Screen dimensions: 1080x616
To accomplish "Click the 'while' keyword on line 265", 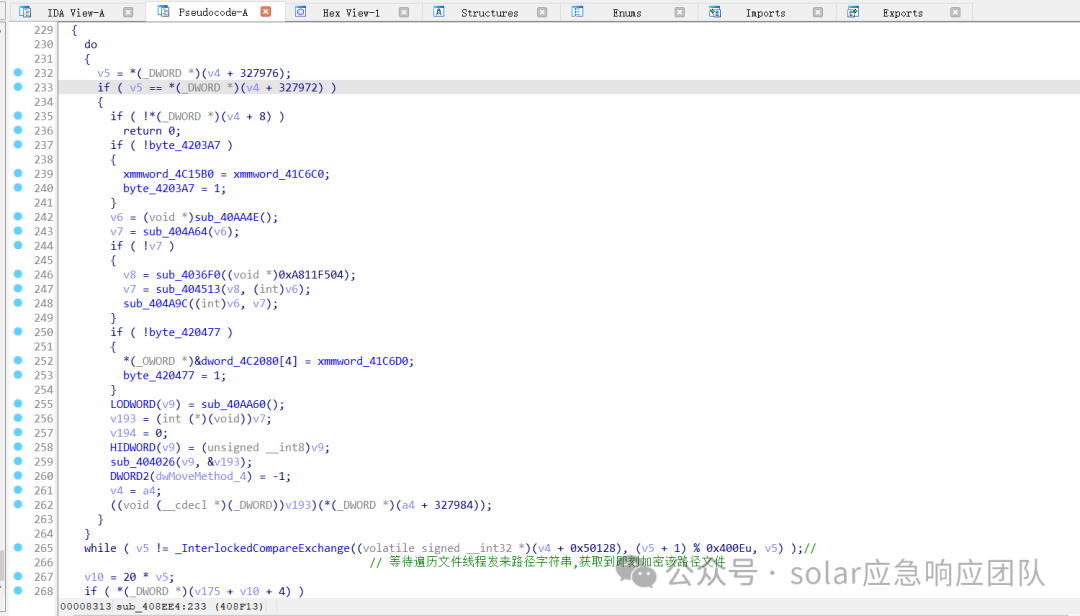I will pos(101,548).
